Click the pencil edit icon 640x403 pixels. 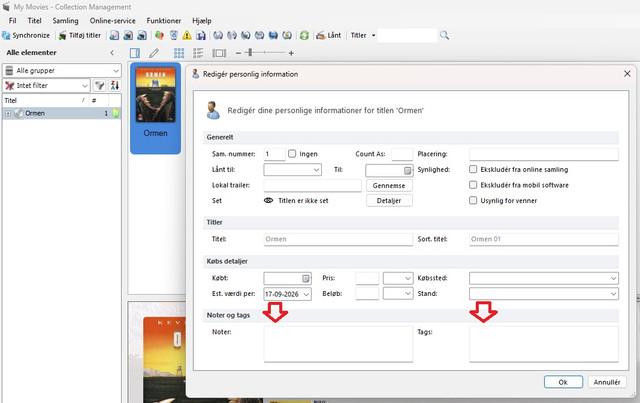[x=154, y=53]
